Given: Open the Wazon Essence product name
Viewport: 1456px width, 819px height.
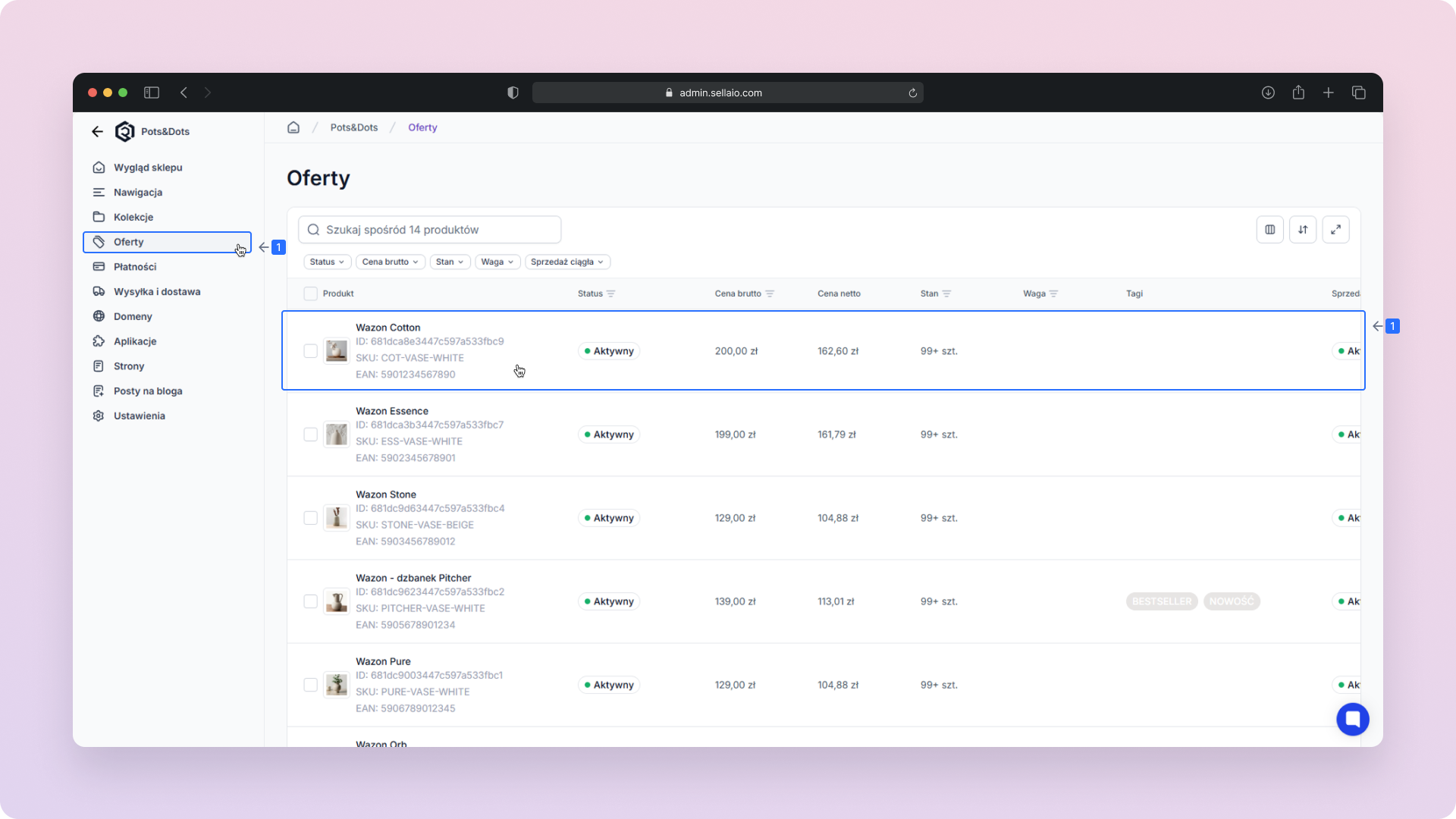Looking at the screenshot, I should click(392, 411).
